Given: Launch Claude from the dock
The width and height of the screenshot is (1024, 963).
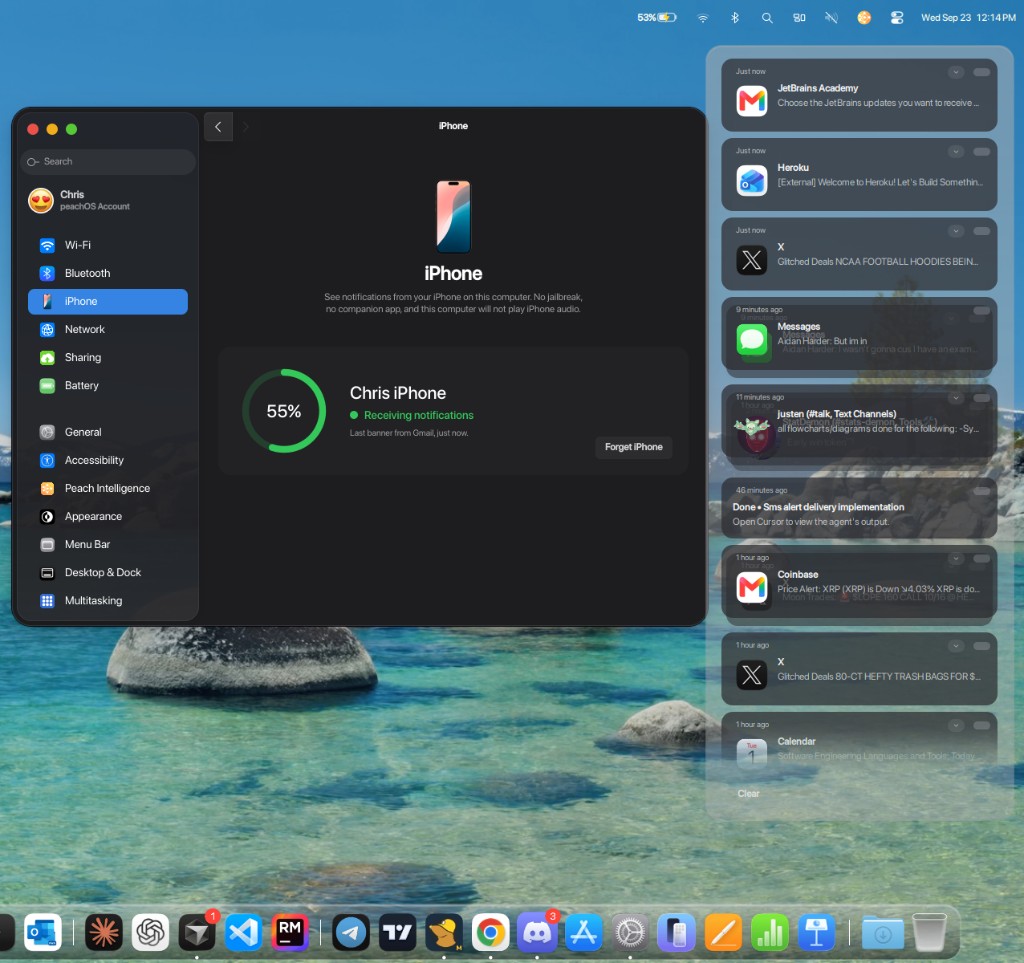Looking at the screenshot, I should point(104,932).
